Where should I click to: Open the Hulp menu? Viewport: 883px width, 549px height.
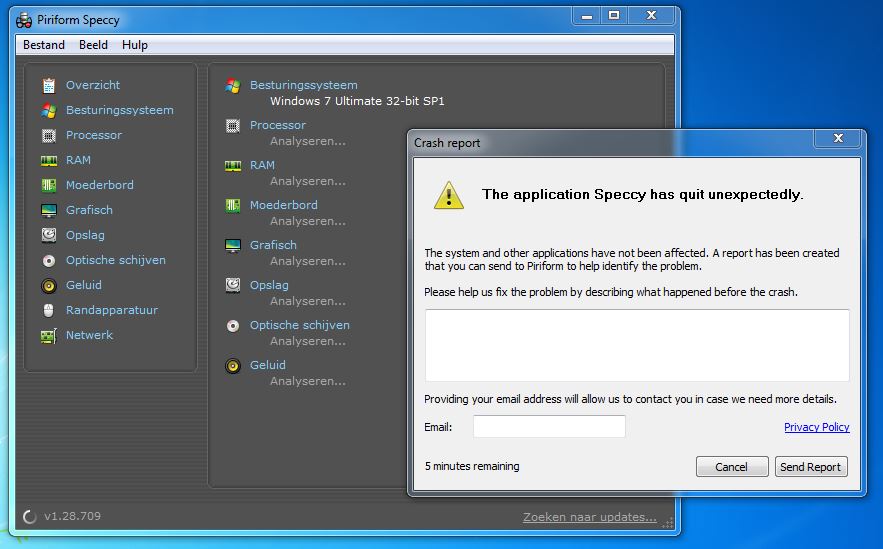point(135,45)
